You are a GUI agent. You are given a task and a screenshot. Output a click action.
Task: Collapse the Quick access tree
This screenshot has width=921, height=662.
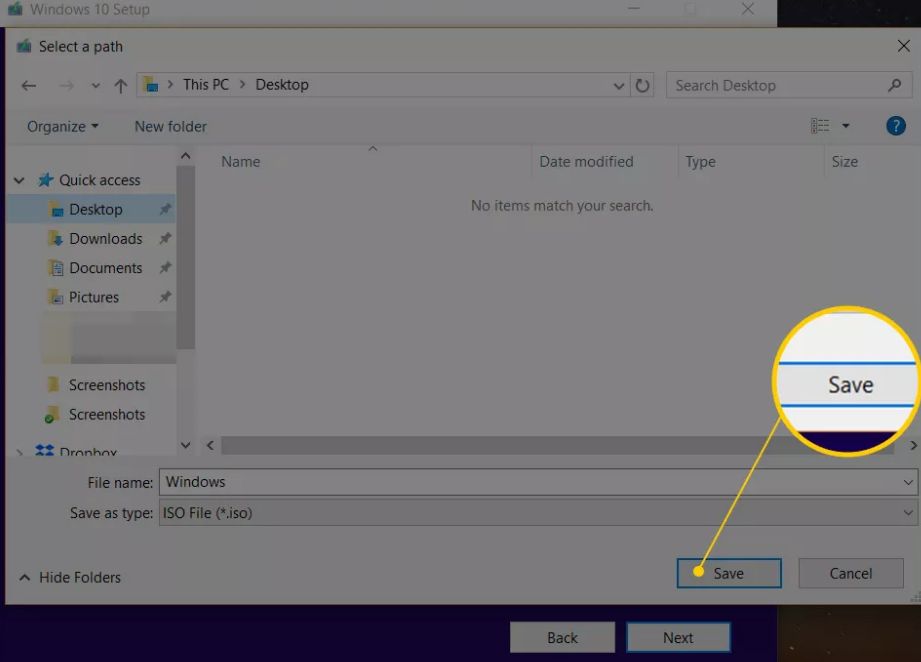point(19,181)
